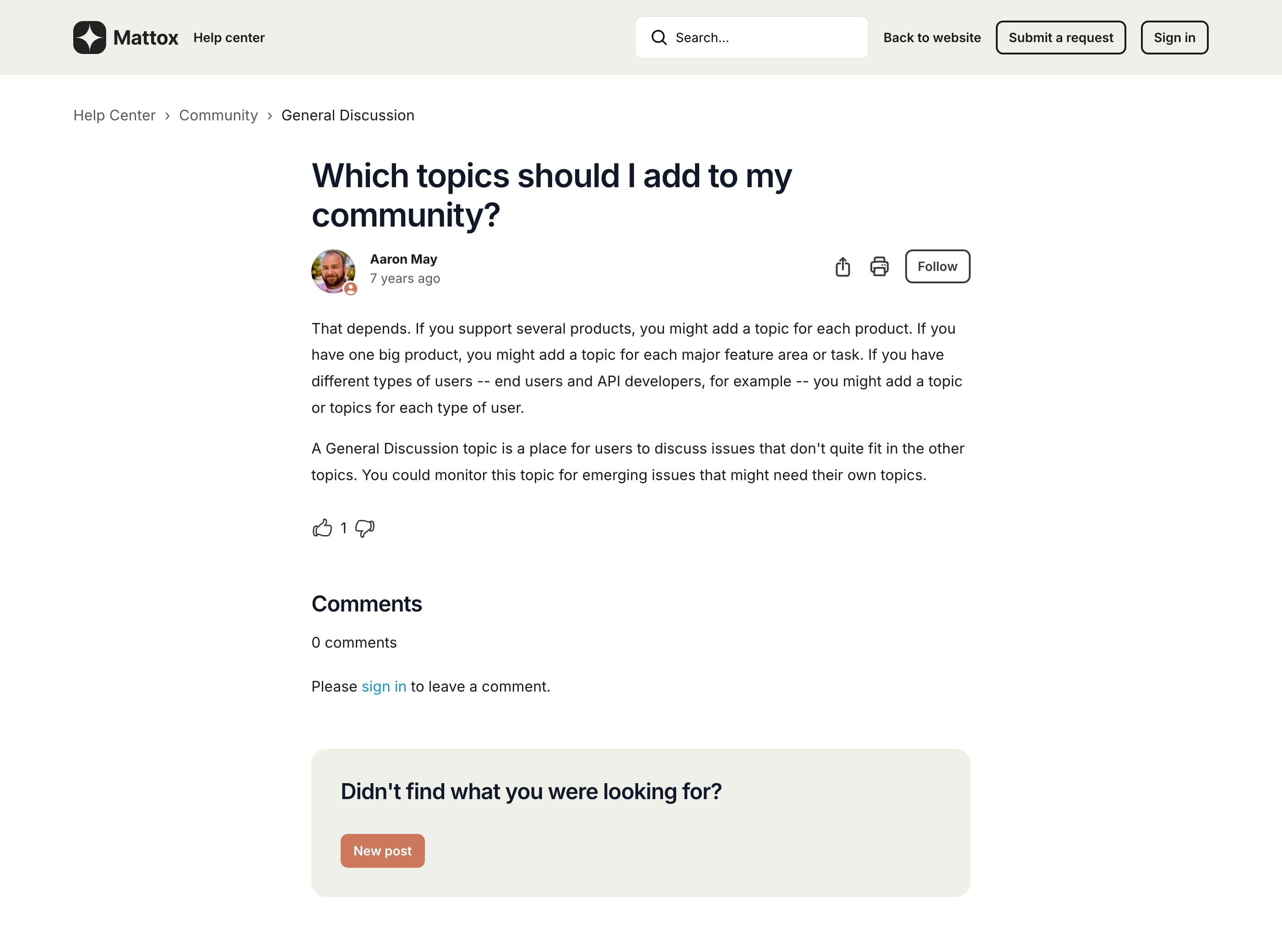Open the Community breadcrumb link
This screenshot has height=952, width=1282.
[218, 115]
